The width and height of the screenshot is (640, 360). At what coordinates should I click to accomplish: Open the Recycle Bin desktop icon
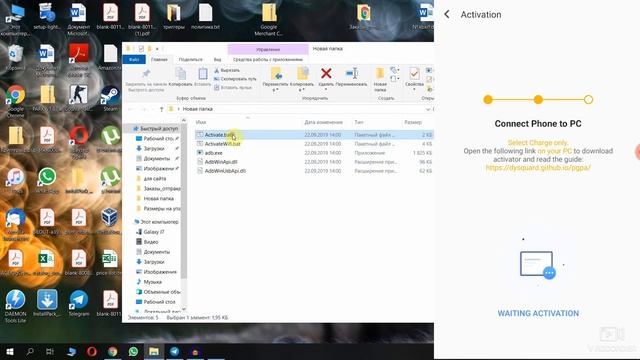tap(16, 58)
